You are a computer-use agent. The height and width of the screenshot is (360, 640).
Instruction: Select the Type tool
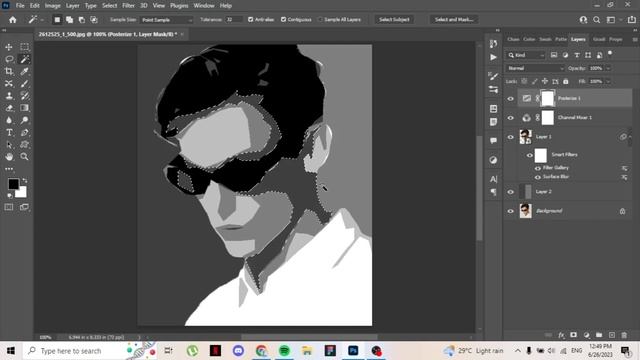point(9,132)
